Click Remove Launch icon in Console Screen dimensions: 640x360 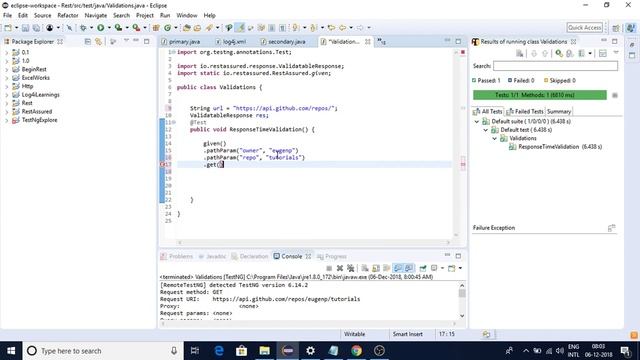coord(340,268)
